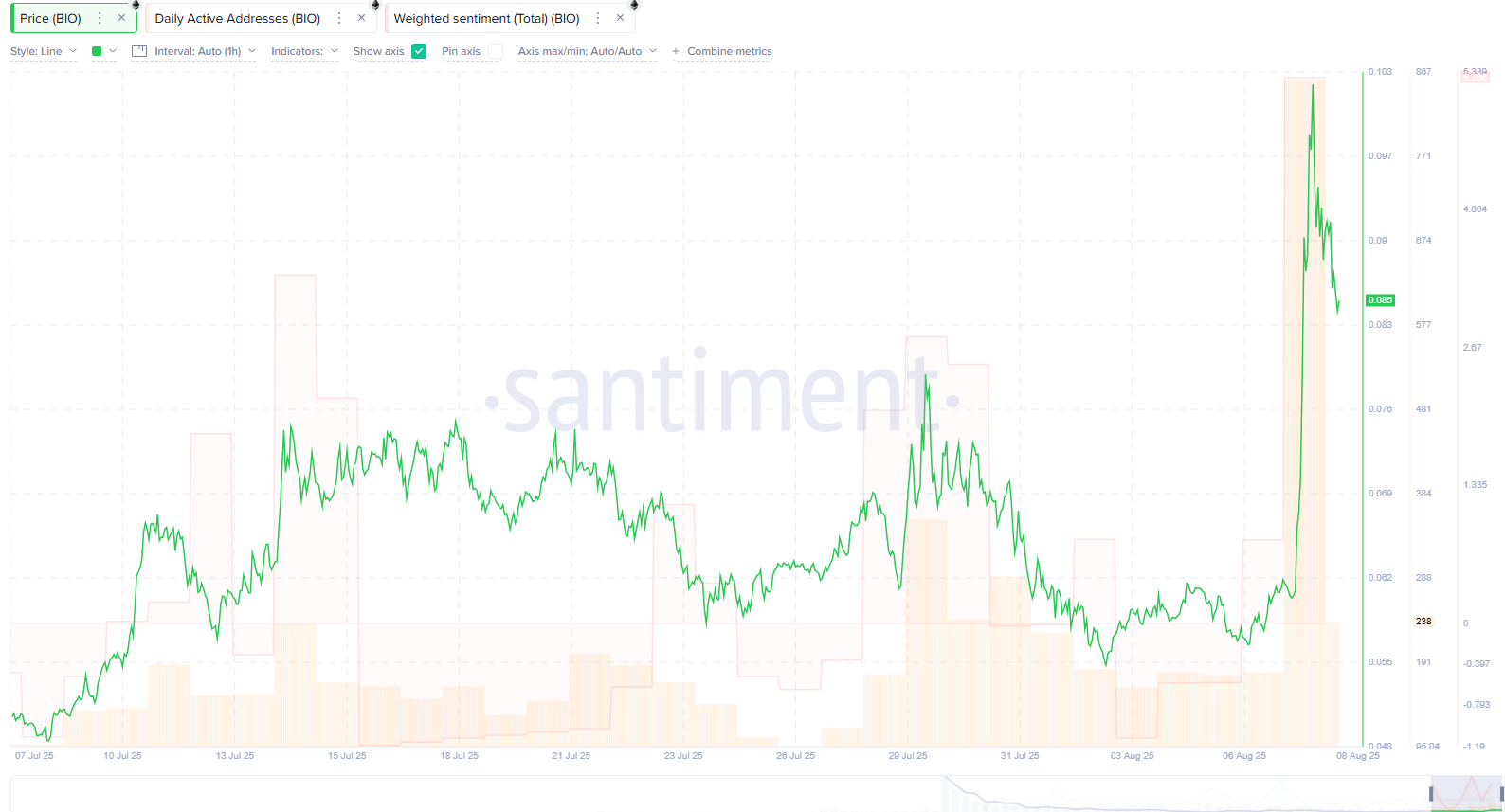Open the Indicators dropdown
The image size is (1505, 812).
[304, 51]
